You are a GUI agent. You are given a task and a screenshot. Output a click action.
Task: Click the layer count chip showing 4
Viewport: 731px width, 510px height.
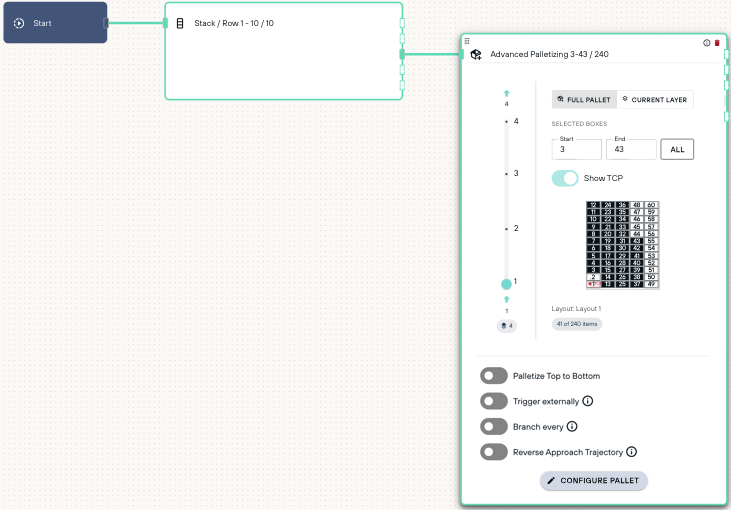click(x=507, y=326)
